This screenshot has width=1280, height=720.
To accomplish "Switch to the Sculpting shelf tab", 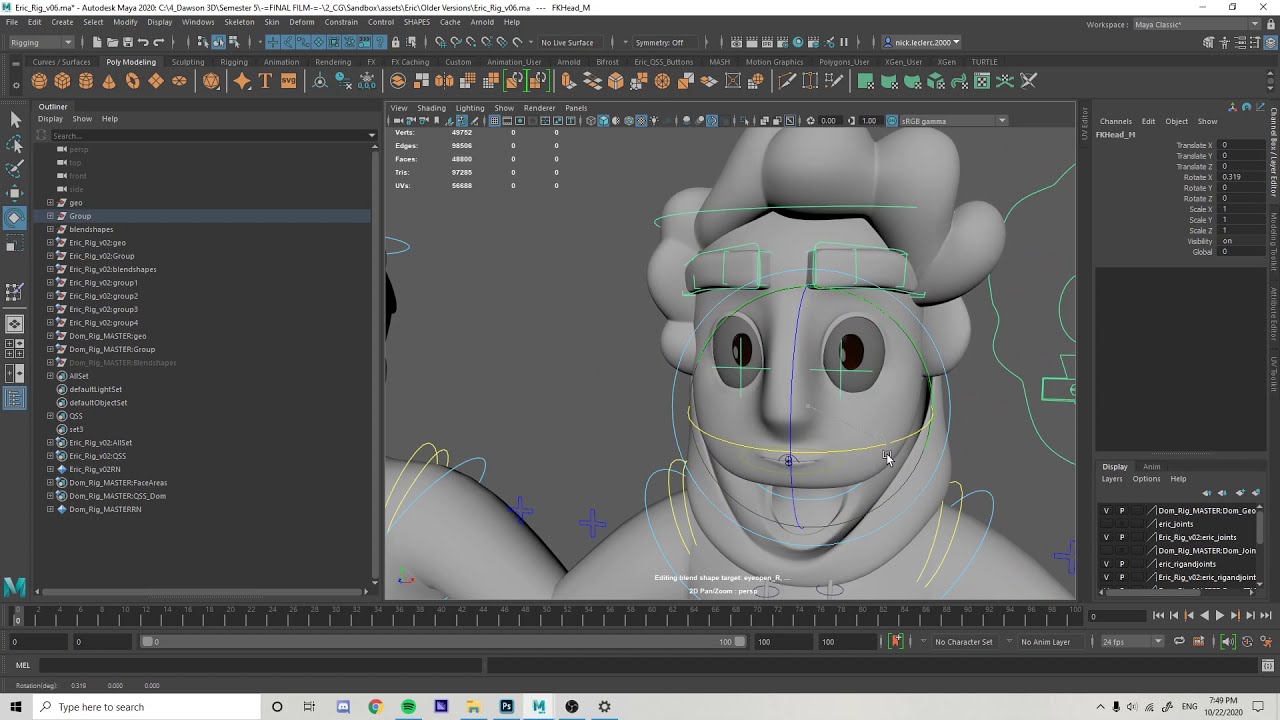I will [x=188, y=62].
